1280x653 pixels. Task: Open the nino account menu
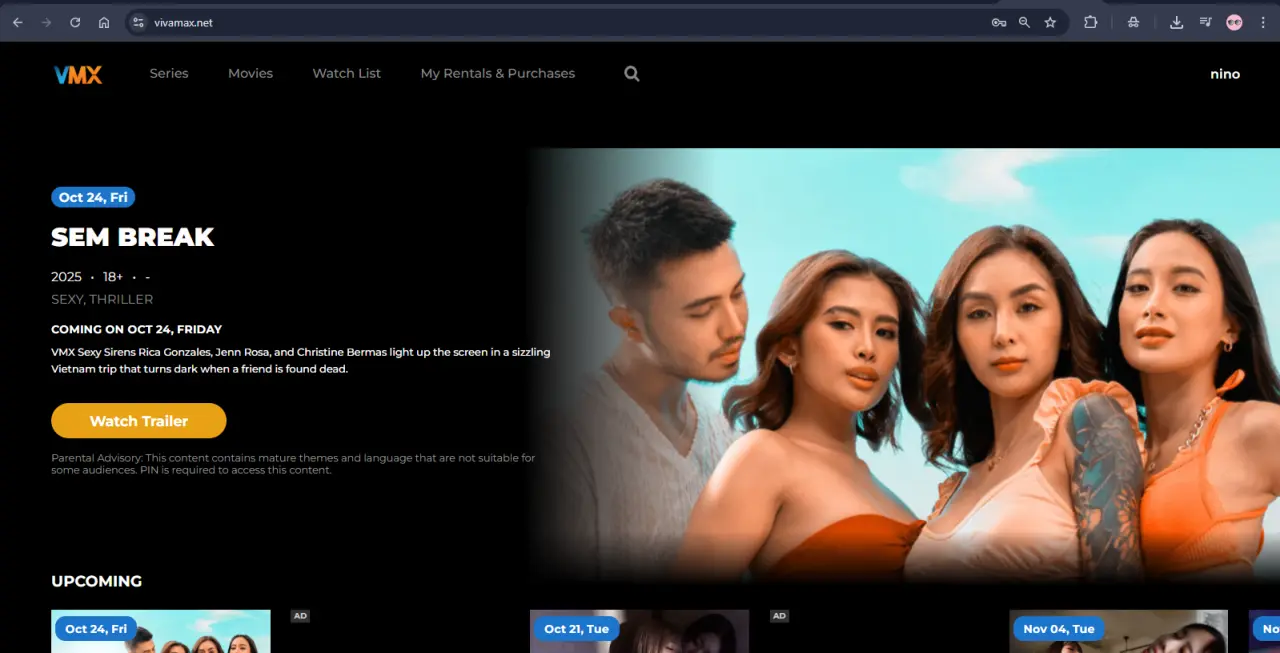(1225, 74)
